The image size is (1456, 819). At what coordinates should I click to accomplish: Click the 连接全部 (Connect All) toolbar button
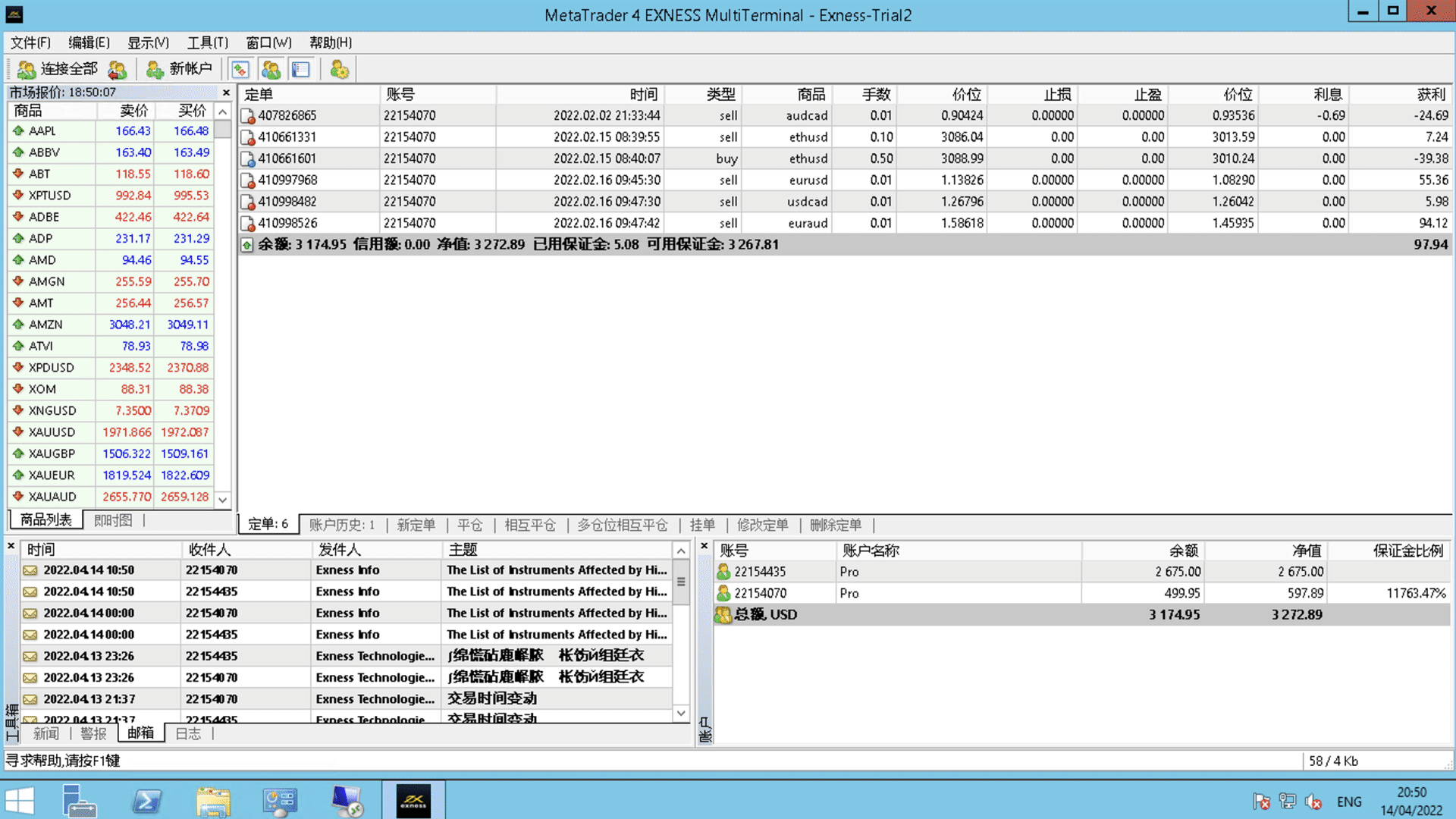click(x=58, y=70)
